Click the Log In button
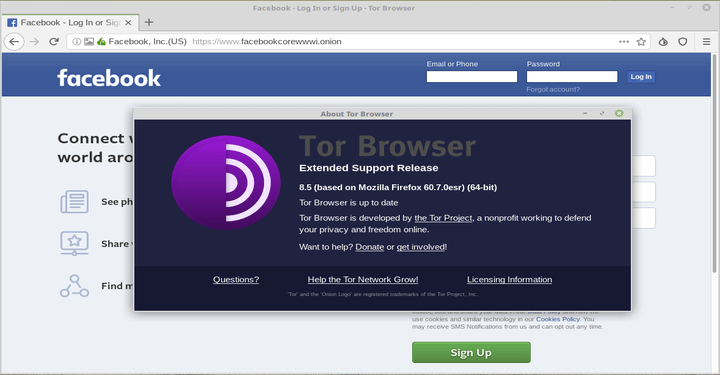This screenshot has width=720, height=375. [641, 77]
